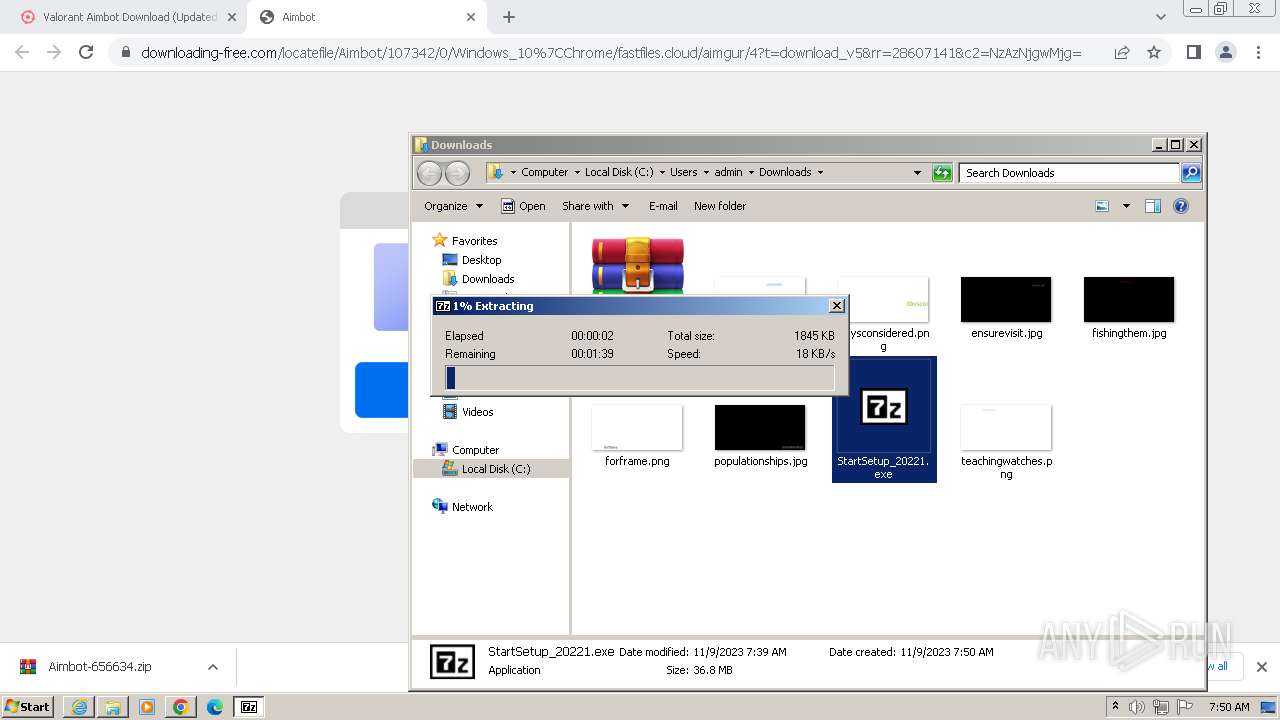Screen dimensions: 1280x720
Task: Click Computer in the breadcrumb path
Action: [x=544, y=172]
